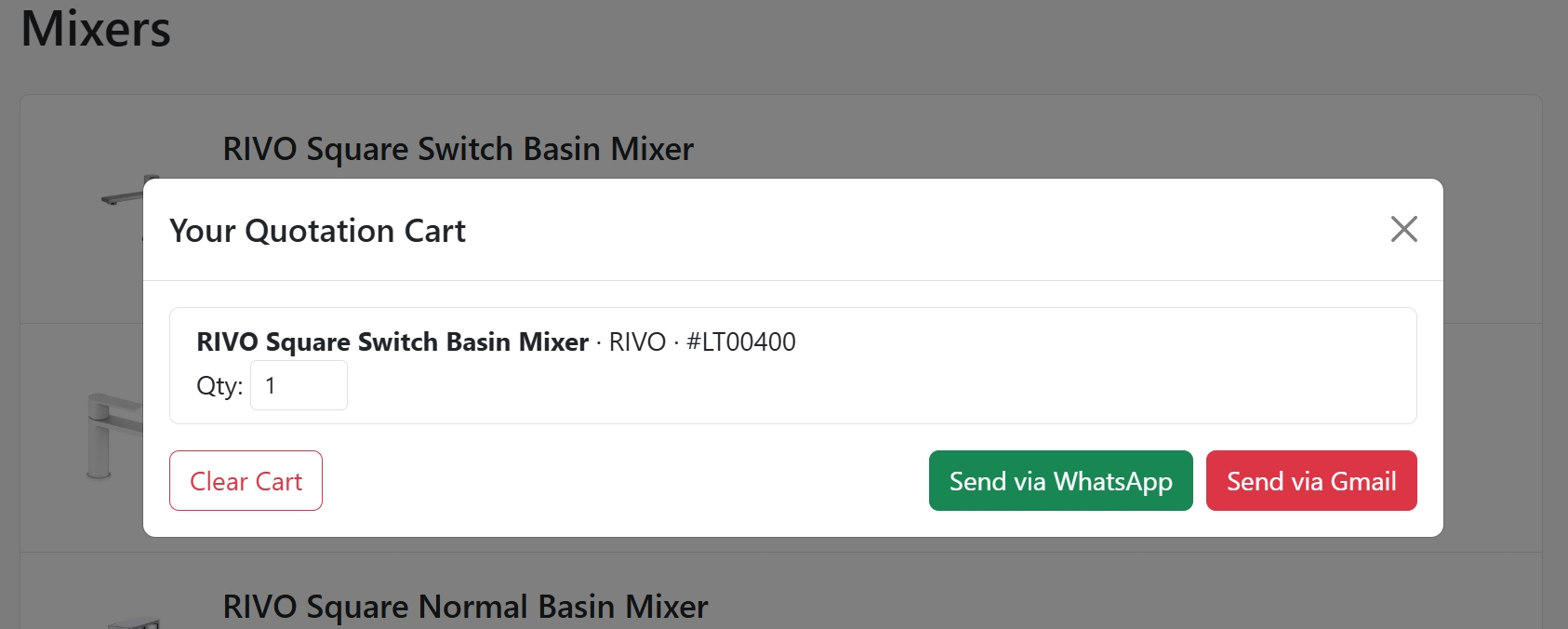
Task: Click the #LT00400 product code
Action: point(741,342)
